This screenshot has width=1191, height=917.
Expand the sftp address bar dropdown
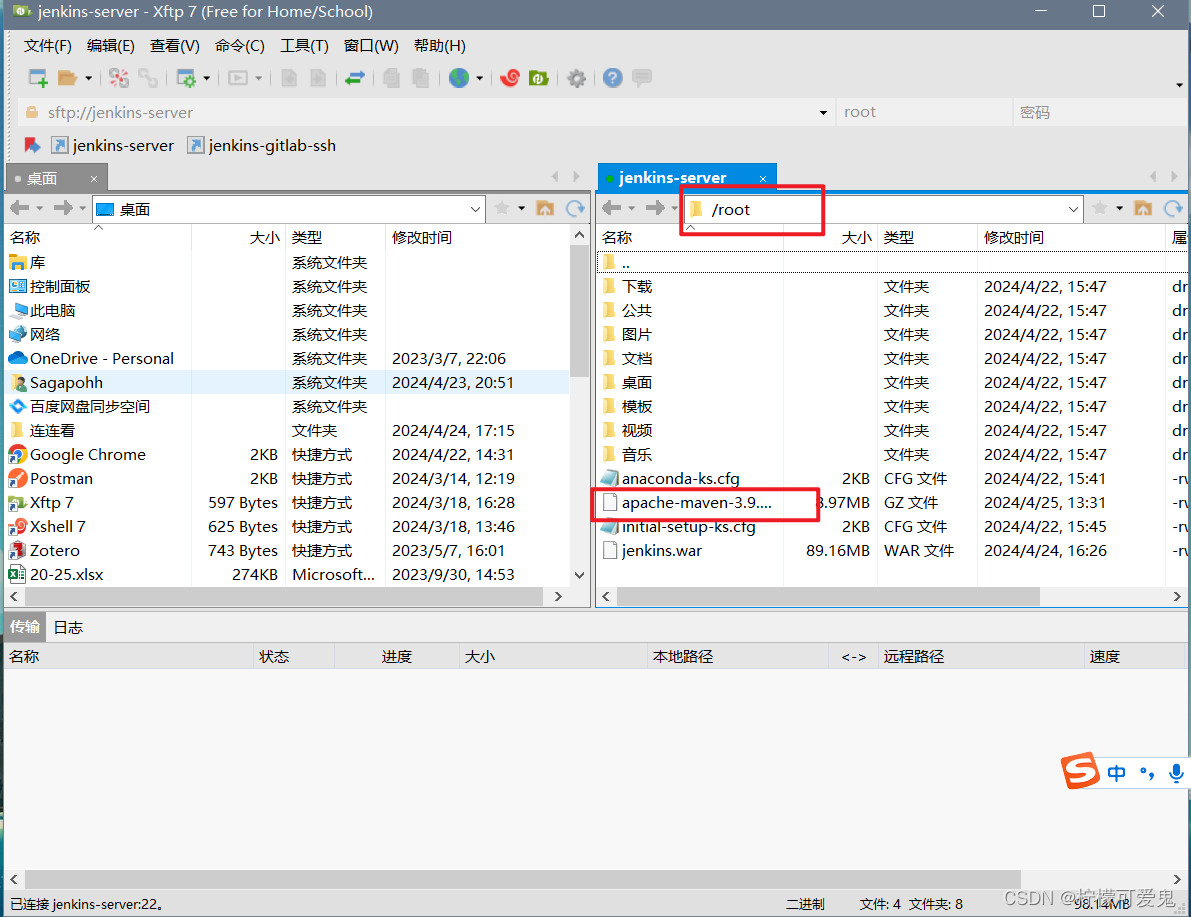tap(823, 112)
